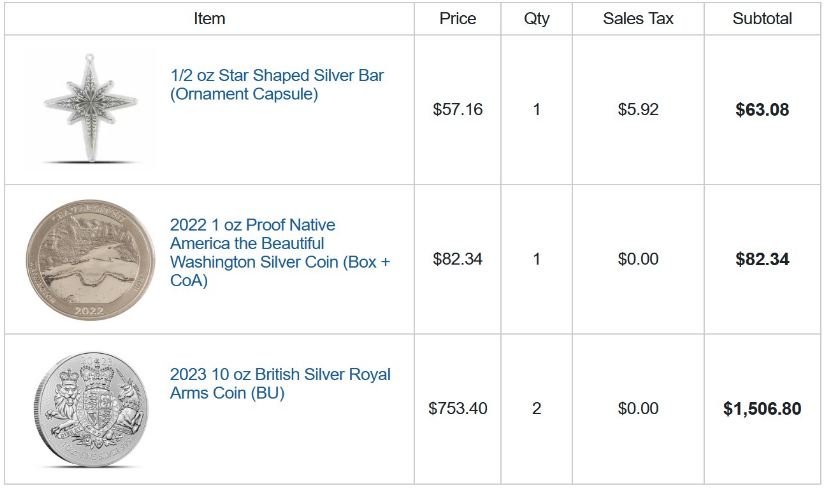Open the 1/2 oz Star Shaped Silver Bar link
The width and height of the screenshot is (825, 489).
(276, 85)
